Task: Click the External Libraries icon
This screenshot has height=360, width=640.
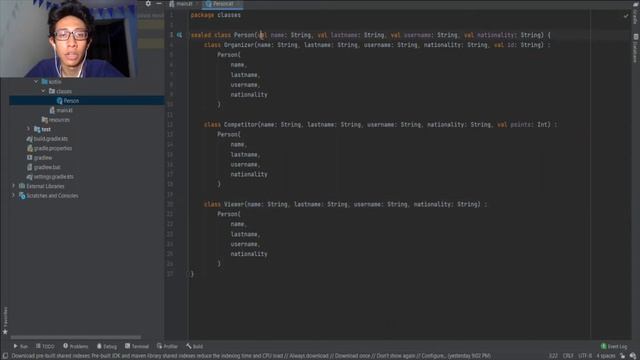Action: (22, 186)
